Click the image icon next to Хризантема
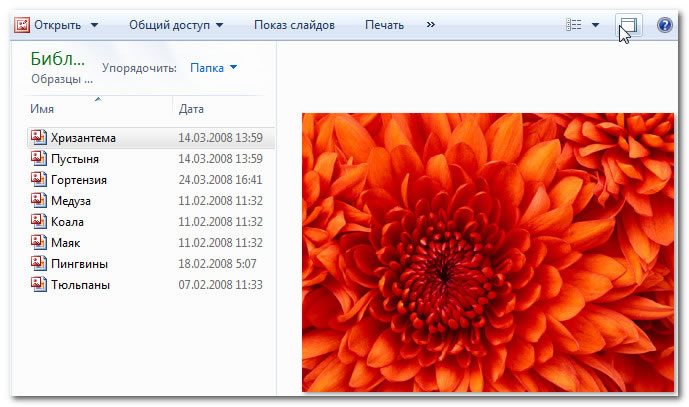 38,138
